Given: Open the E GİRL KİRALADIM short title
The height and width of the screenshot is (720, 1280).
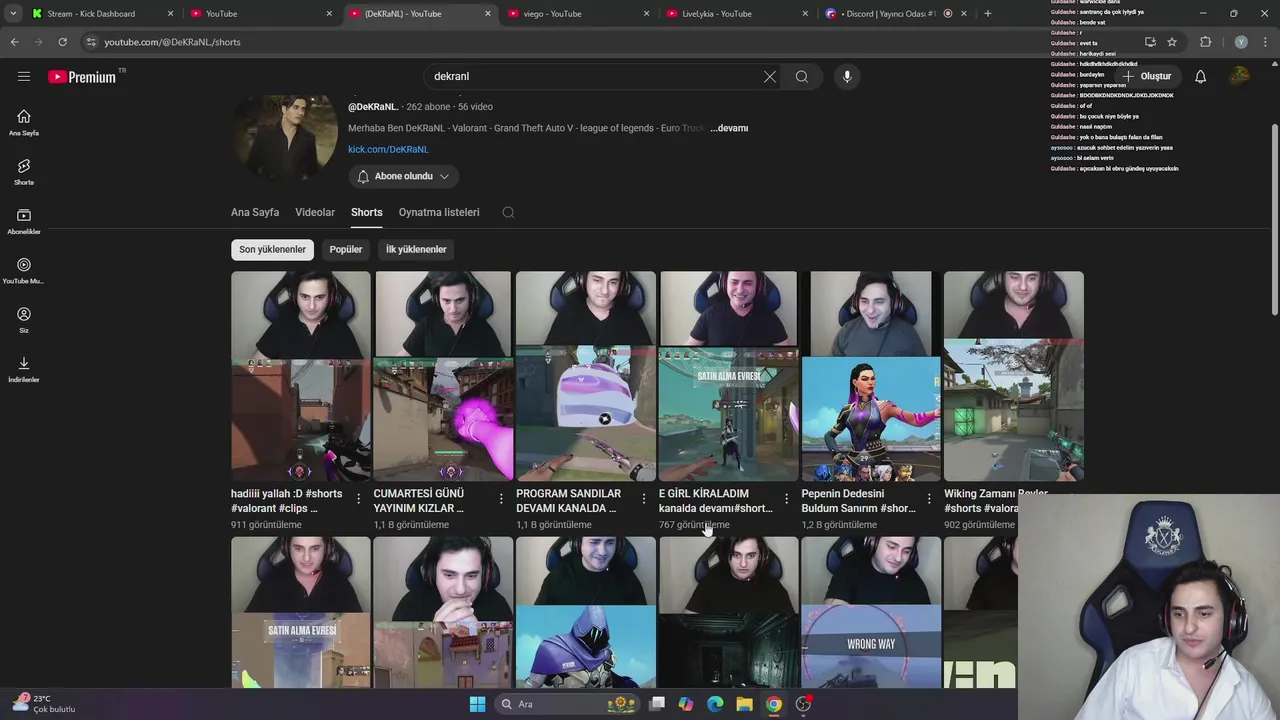Looking at the screenshot, I should (x=715, y=501).
